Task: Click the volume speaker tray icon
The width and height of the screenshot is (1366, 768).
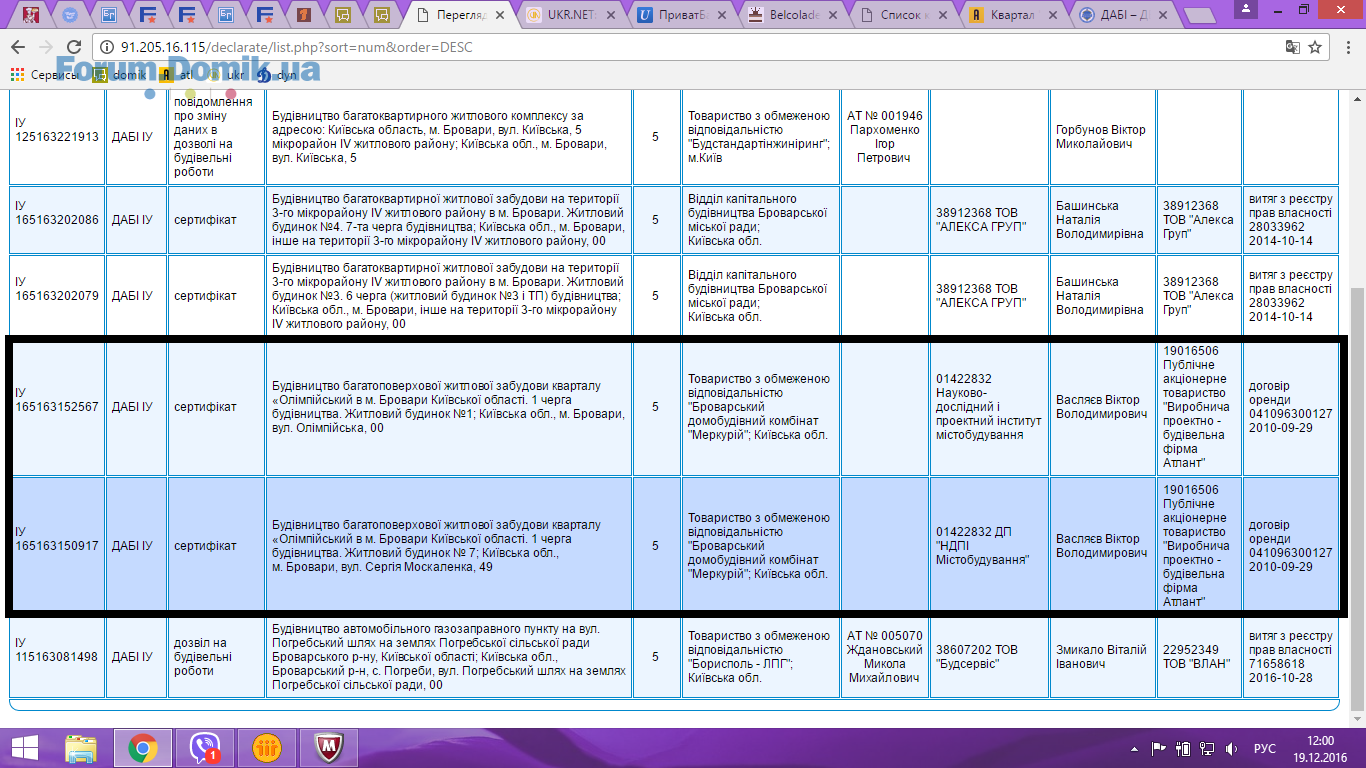Action: coord(1231,748)
